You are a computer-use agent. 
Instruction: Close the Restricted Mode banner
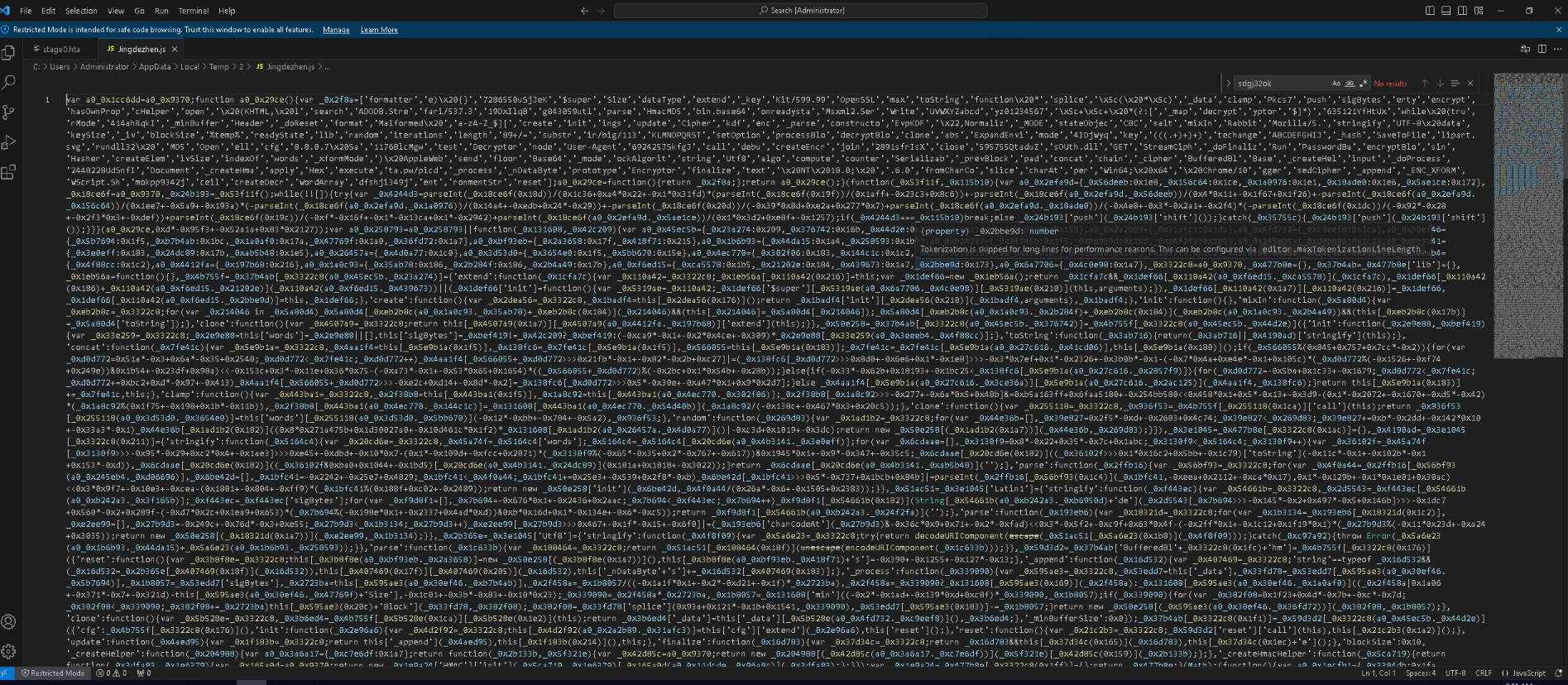(1559, 30)
